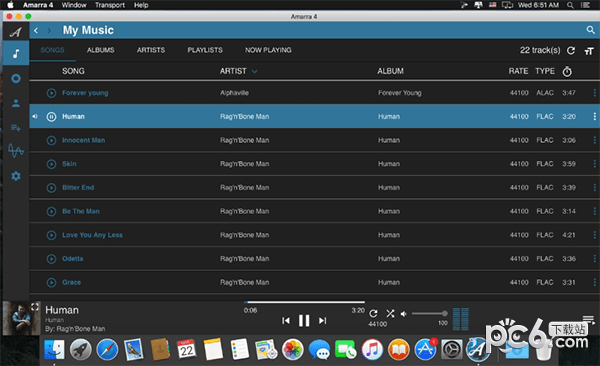Pause playback in the bottom bar

(x=304, y=320)
